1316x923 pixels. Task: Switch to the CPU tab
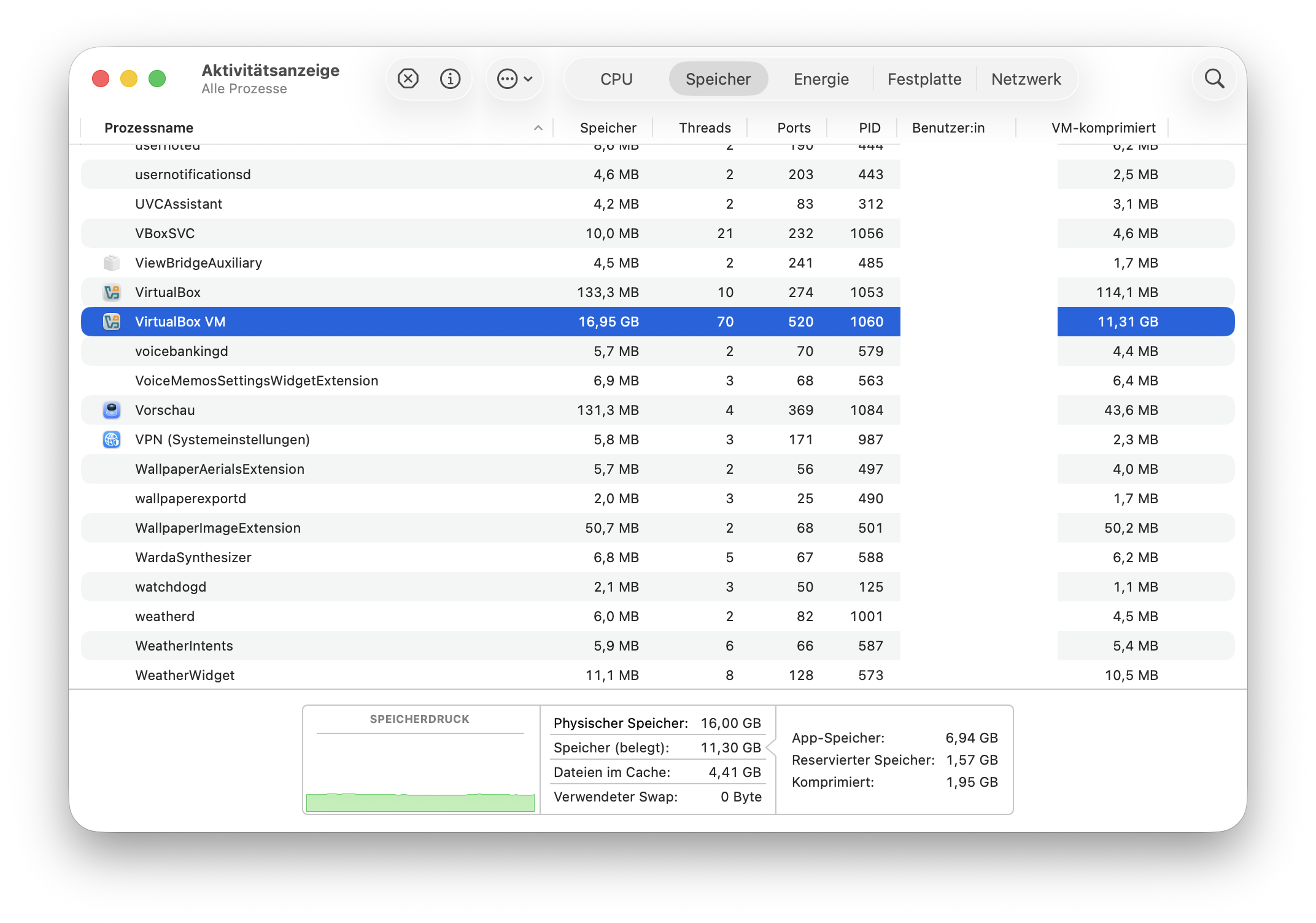[616, 79]
